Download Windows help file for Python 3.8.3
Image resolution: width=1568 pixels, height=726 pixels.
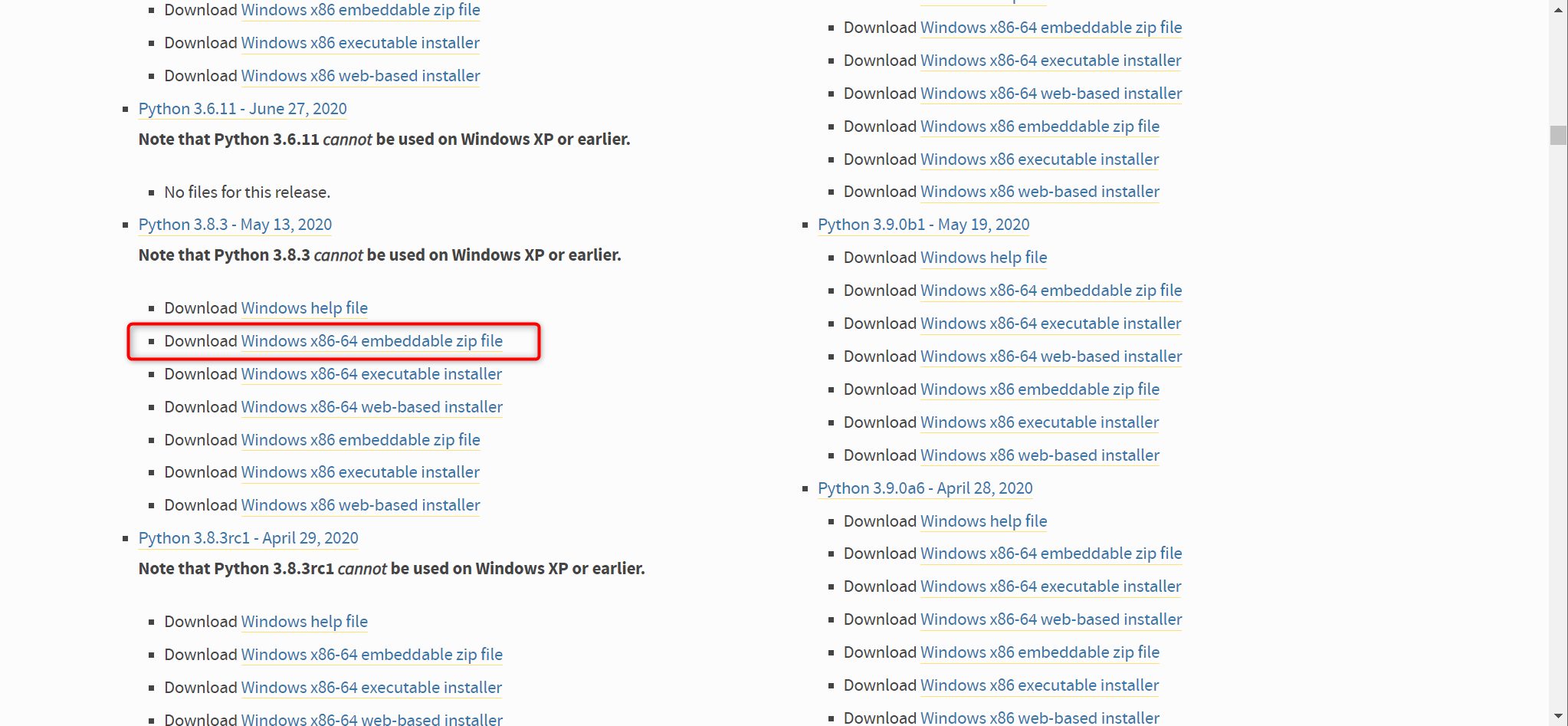point(304,308)
